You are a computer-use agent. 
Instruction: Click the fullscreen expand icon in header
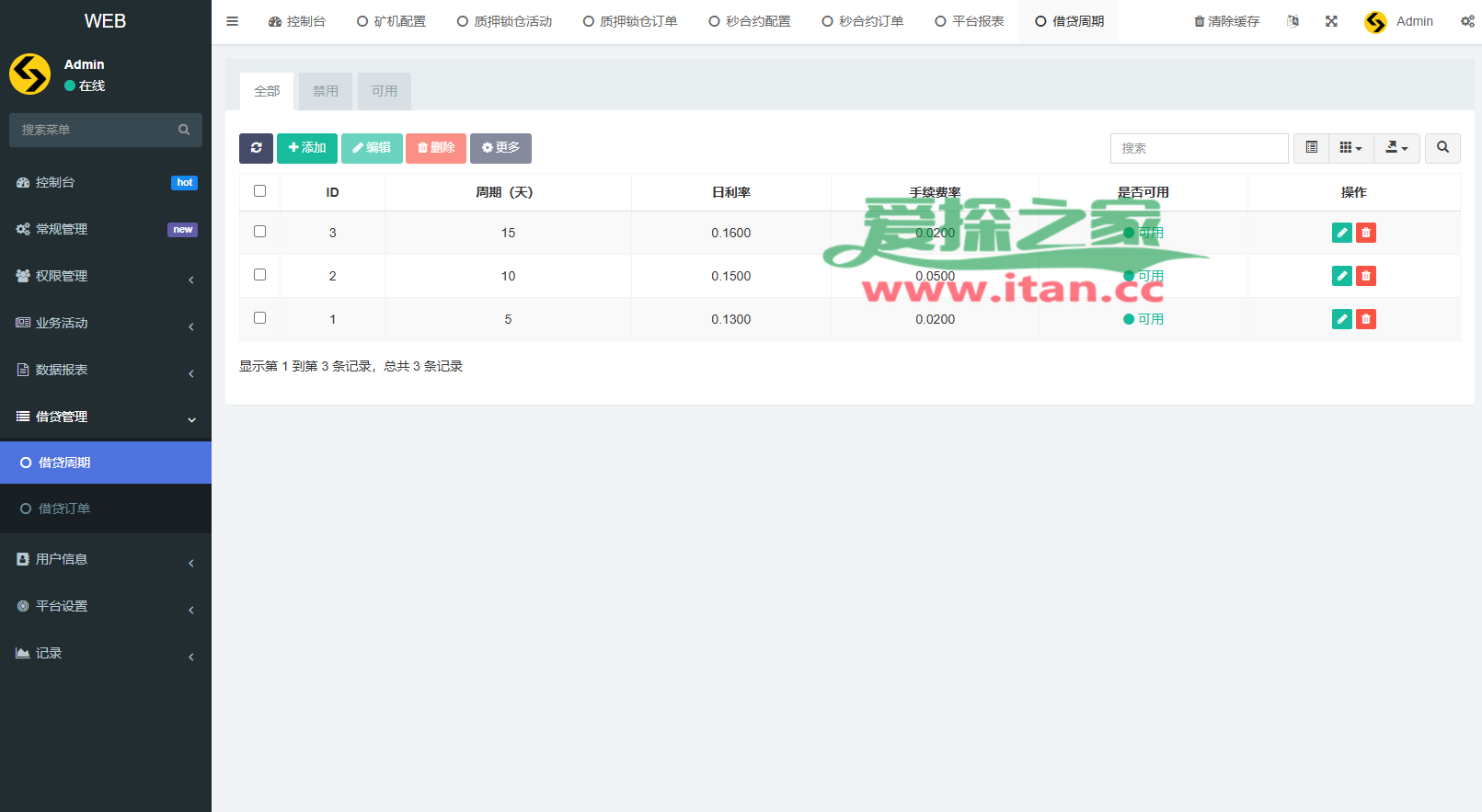point(1331,21)
